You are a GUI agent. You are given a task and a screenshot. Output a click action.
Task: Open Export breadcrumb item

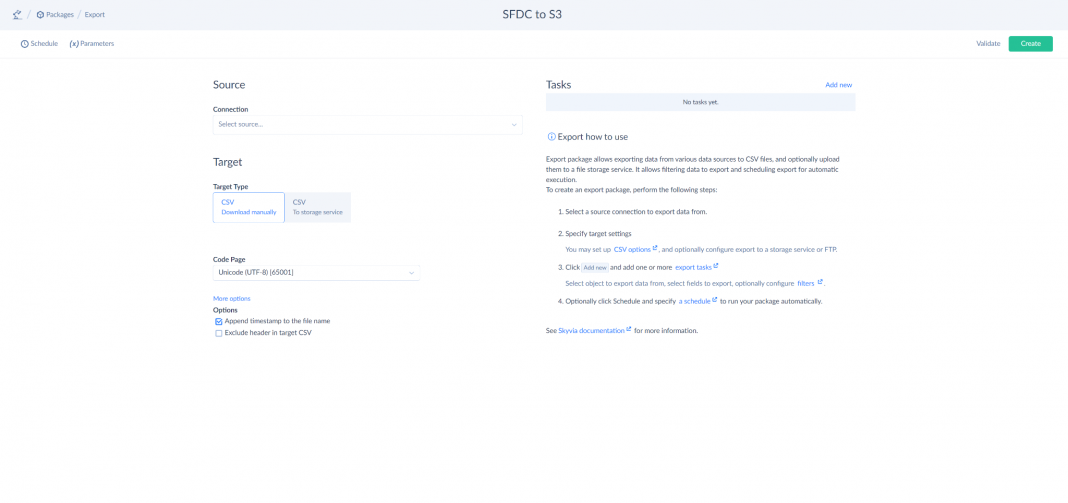pyautogui.click(x=94, y=15)
